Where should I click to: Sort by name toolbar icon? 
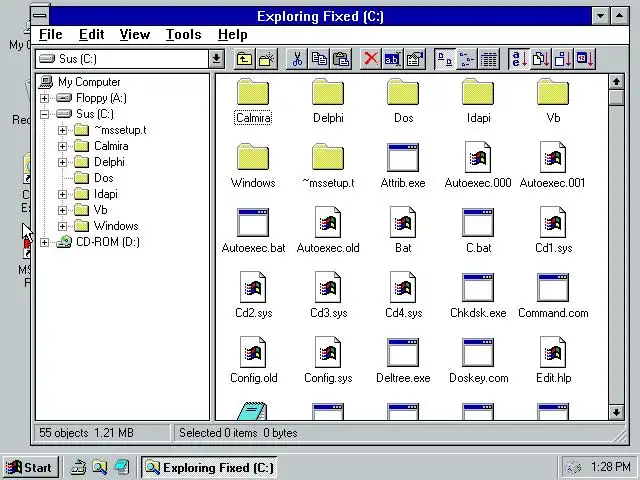click(x=519, y=59)
